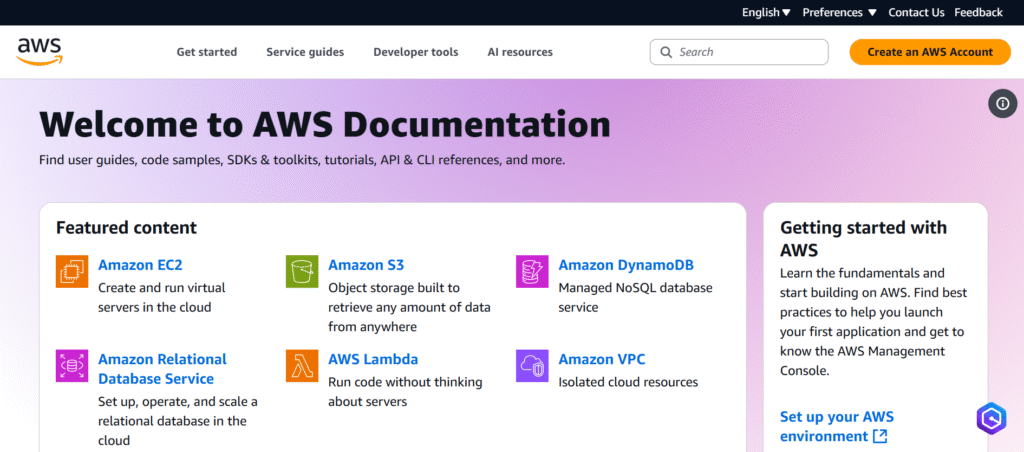Open the info circle panel icon

tap(1002, 103)
